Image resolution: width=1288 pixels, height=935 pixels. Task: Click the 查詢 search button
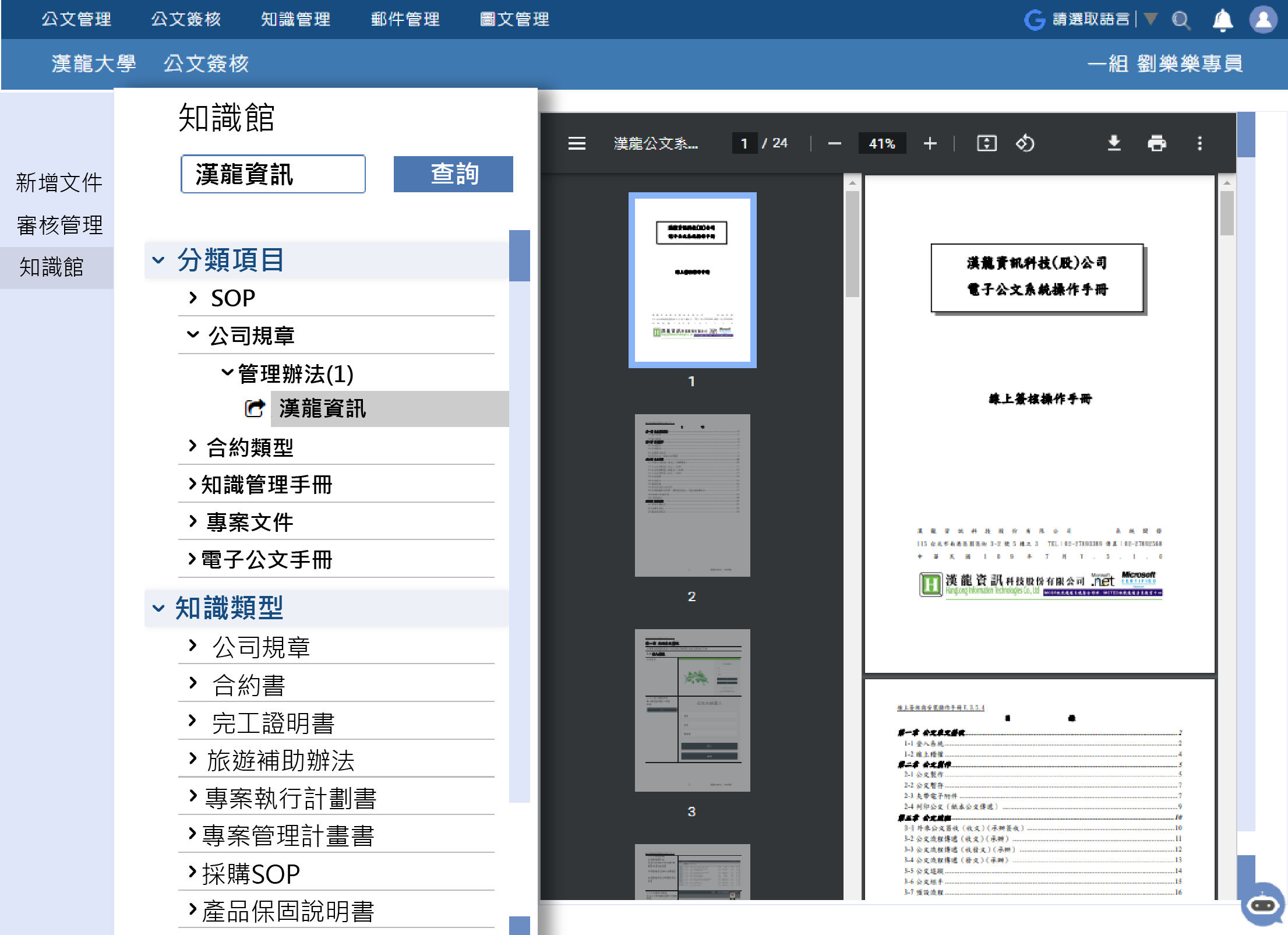click(x=453, y=174)
